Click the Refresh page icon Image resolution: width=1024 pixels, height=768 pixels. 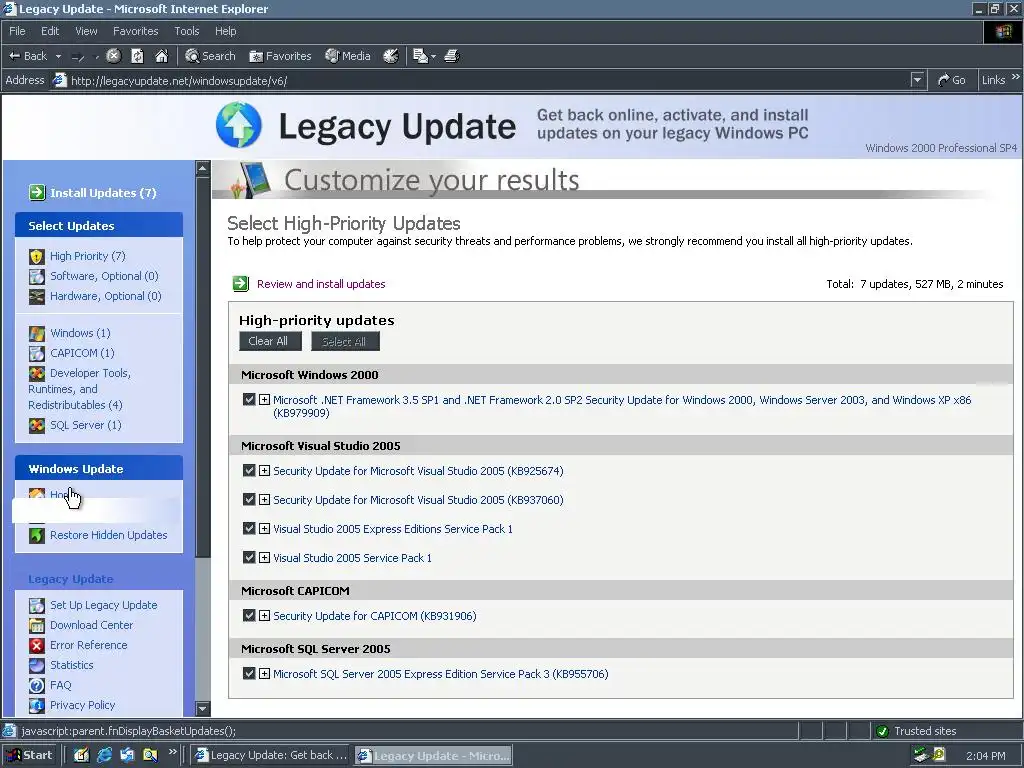click(x=137, y=56)
